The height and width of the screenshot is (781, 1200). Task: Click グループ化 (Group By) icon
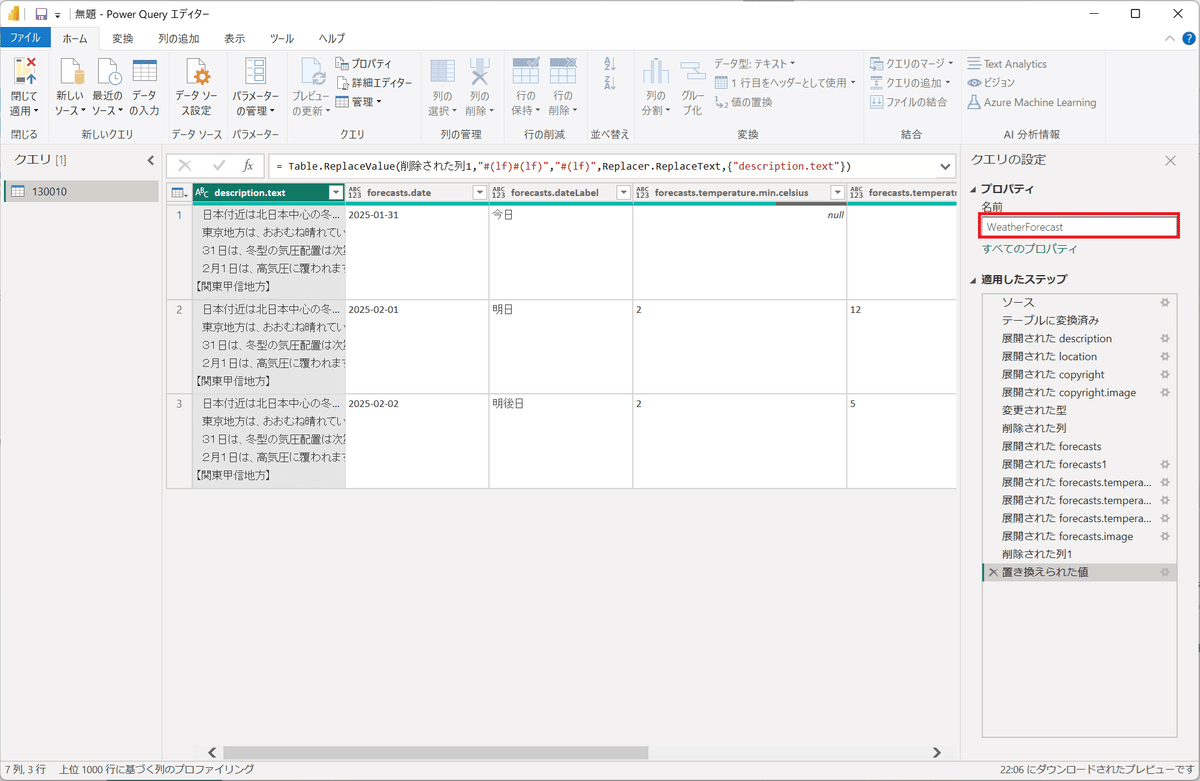pyautogui.click(x=693, y=73)
